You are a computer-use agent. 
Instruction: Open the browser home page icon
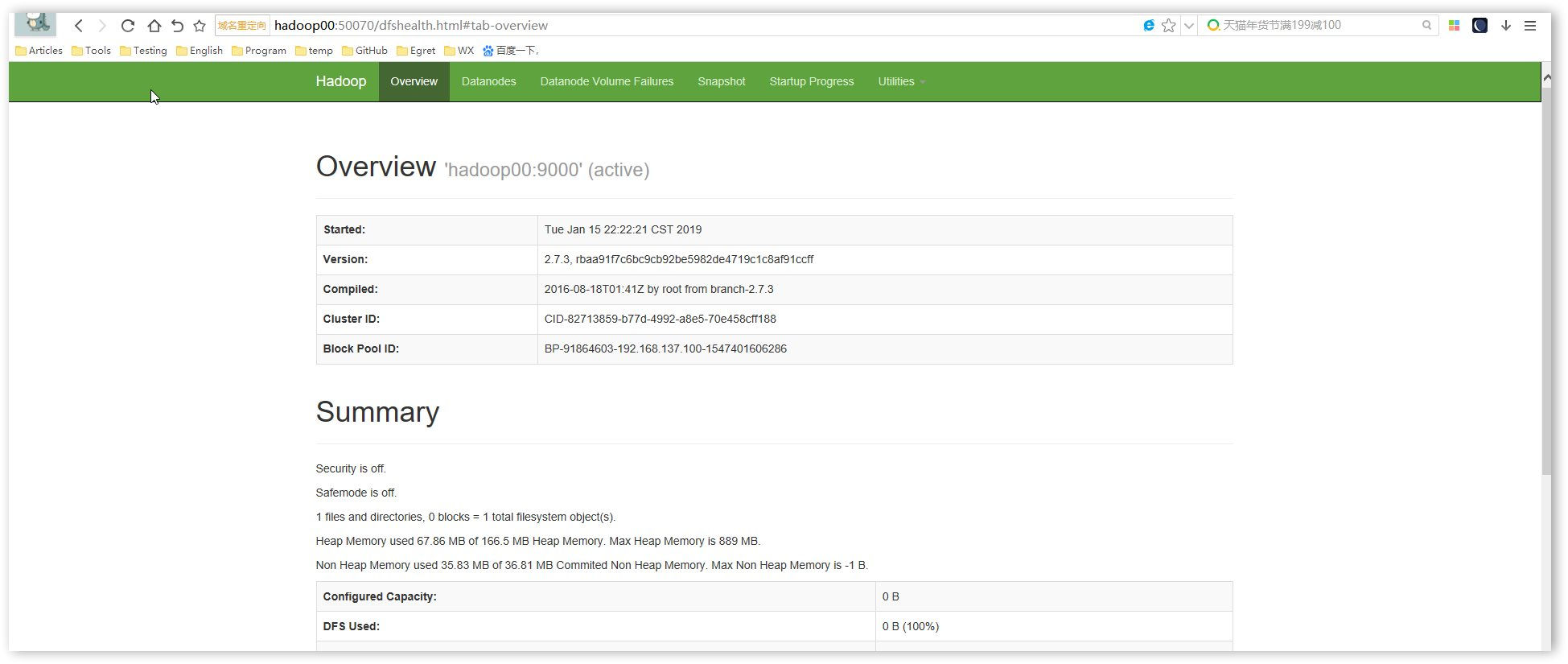pos(154,26)
